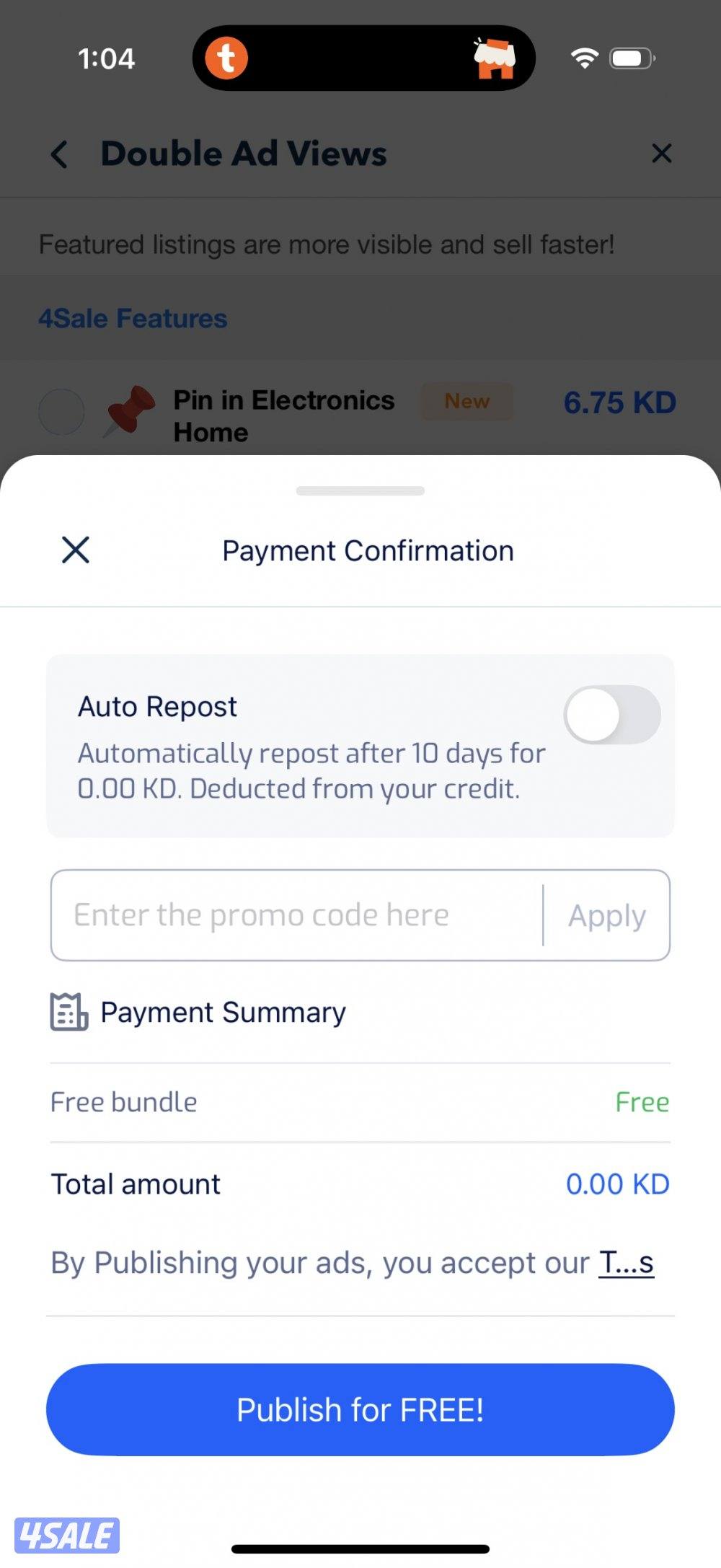The width and height of the screenshot is (721, 1568).
Task: Close the Double Ad Views page
Action: pos(661,154)
